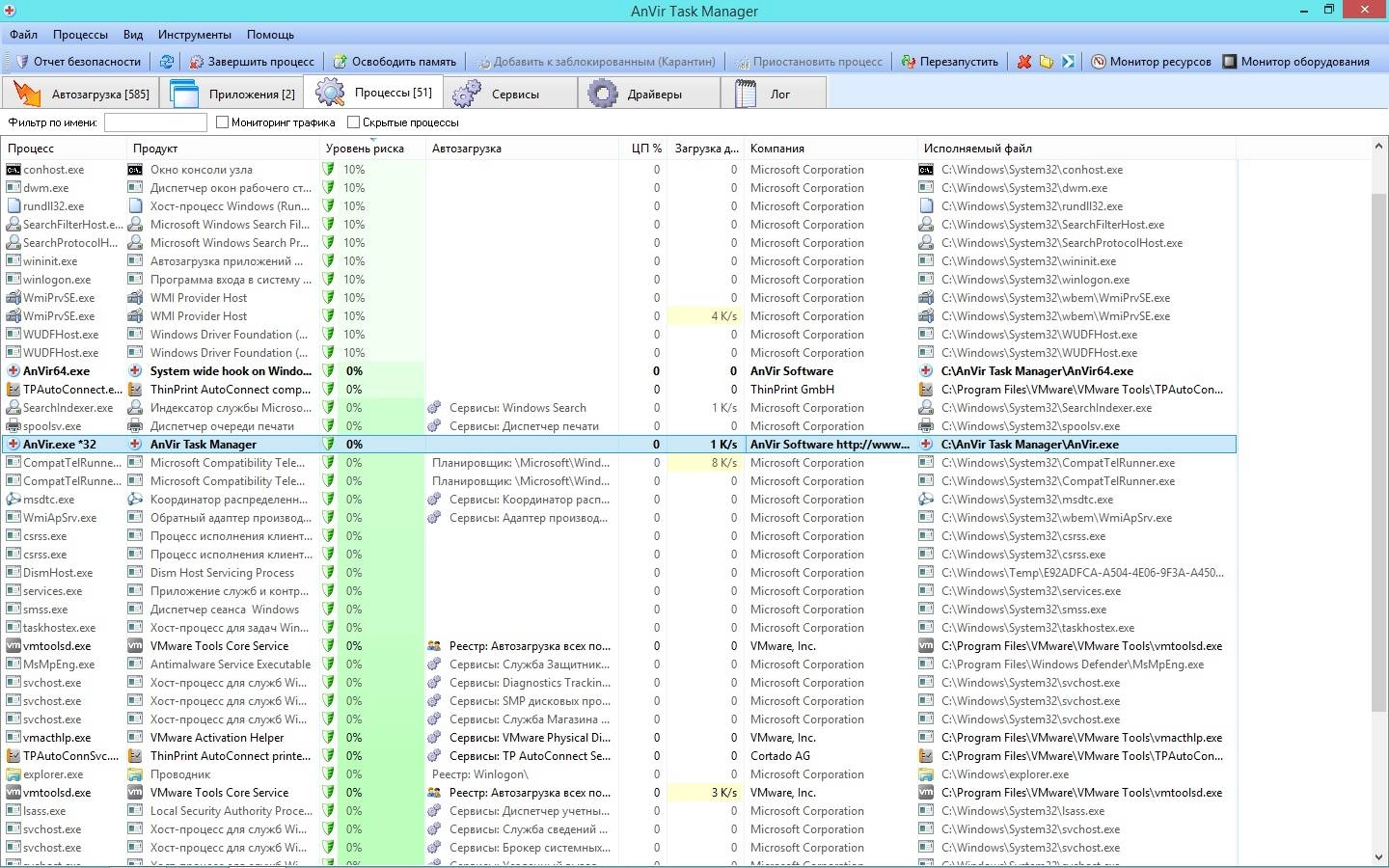The width and height of the screenshot is (1389, 868).
Task: Click the spoolsv.exe printer icon in the Процесс column
Action: (14, 426)
